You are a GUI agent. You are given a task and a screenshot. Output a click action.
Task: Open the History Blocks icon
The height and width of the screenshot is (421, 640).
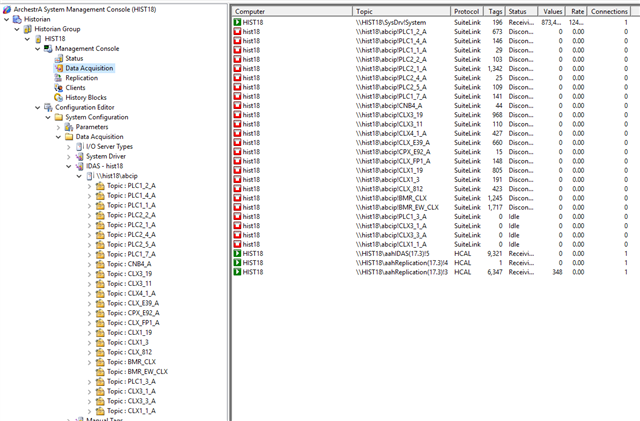pos(59,98)
